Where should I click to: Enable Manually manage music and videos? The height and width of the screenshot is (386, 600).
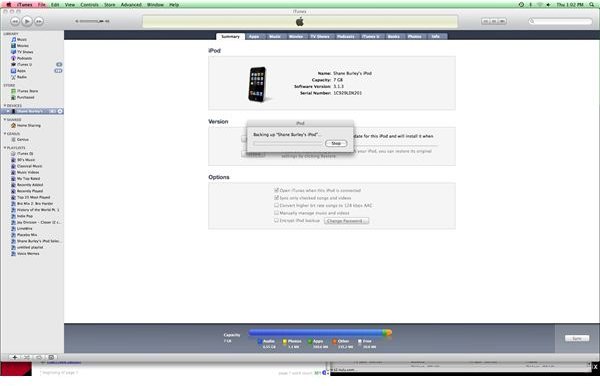[276, 213]
